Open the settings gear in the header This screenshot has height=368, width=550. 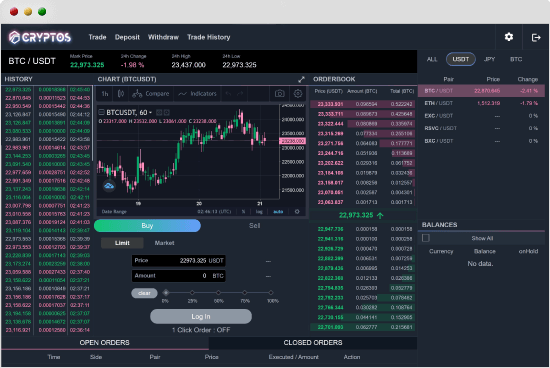tap(509, 37)
